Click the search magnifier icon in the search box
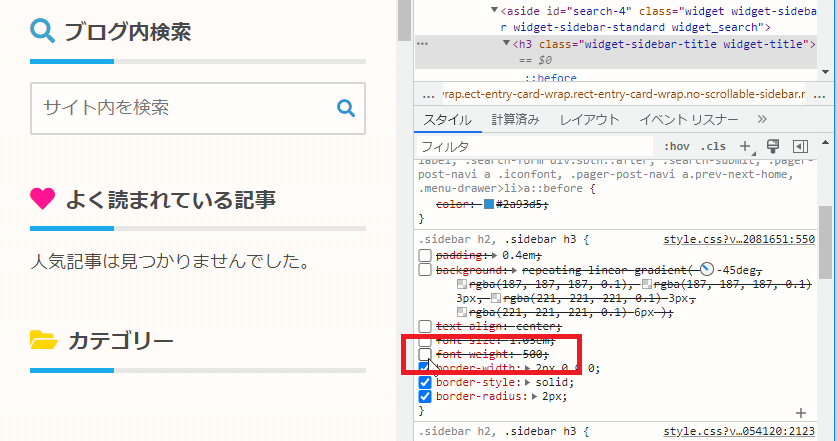This screenshot has width=838, height=441. coord(346,108)
